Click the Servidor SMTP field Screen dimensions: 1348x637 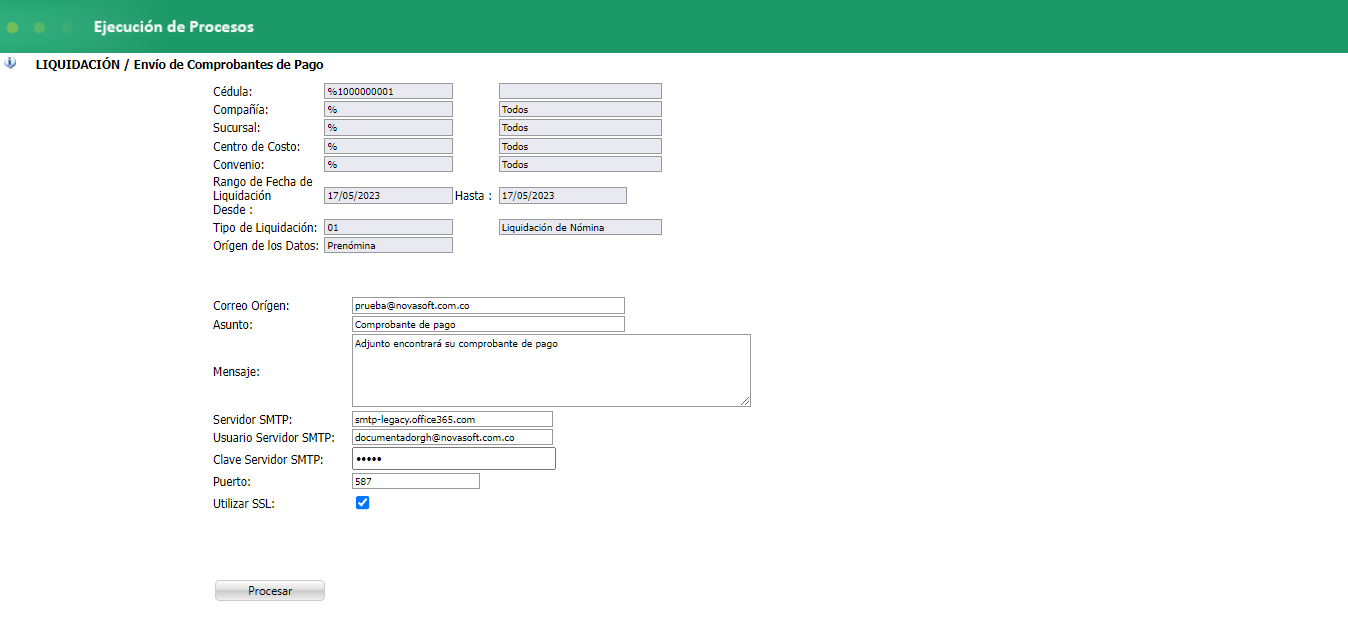click(452, 419)
